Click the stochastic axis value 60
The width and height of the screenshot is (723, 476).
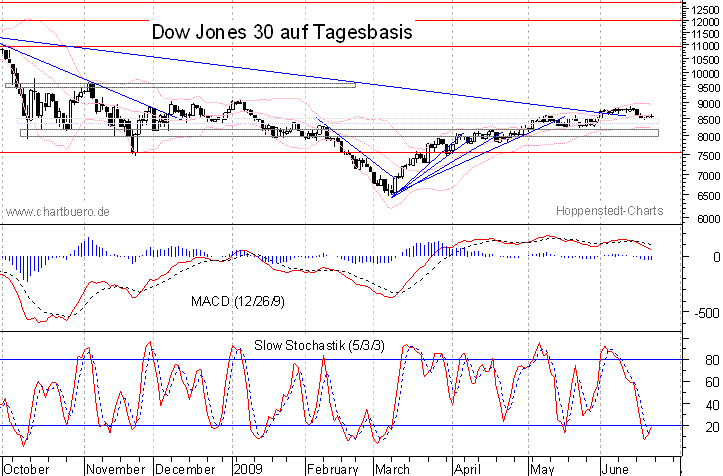(x=712, y=382)
